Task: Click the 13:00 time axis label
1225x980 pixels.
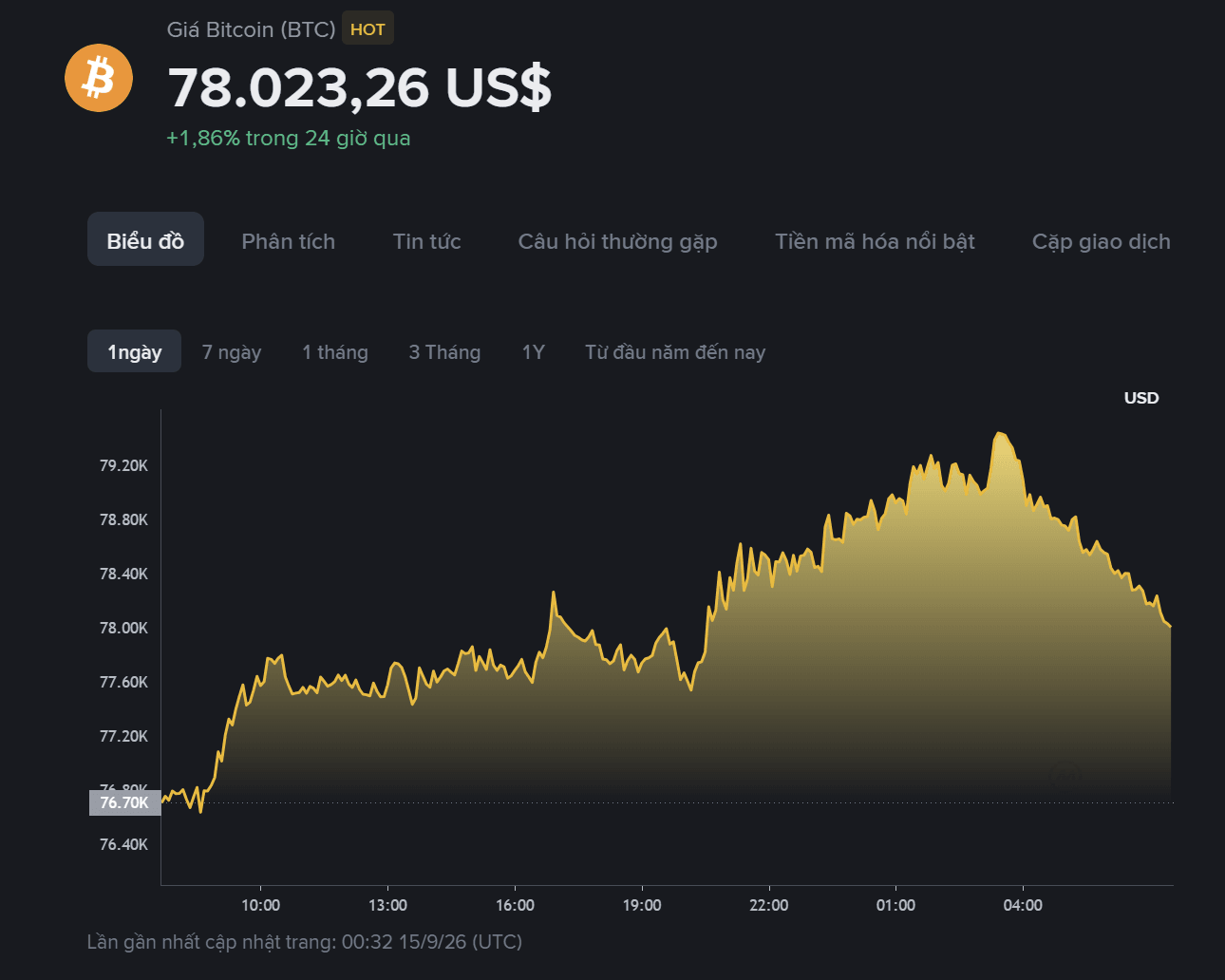Action: point(387,905)
